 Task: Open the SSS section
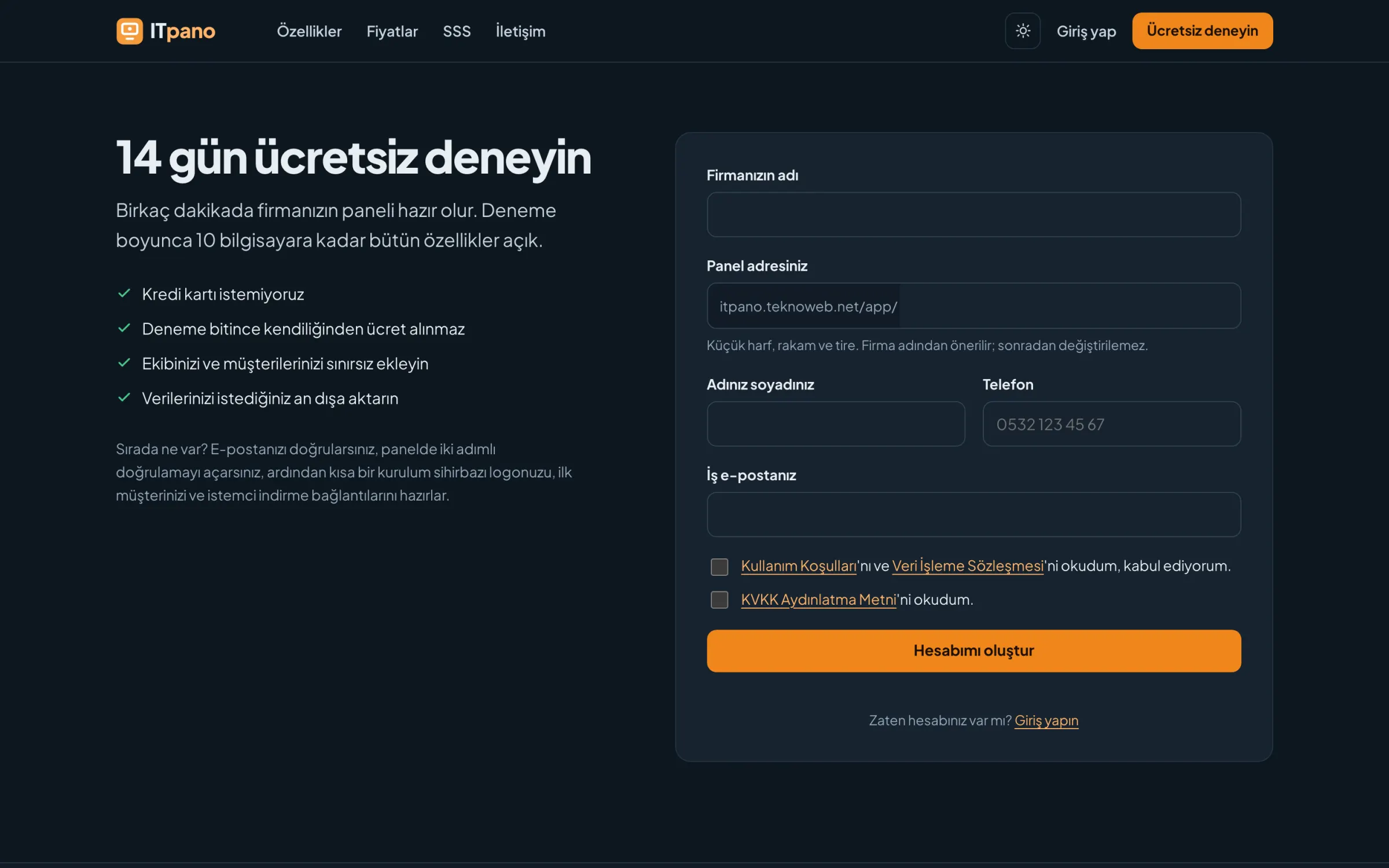pos(457,31)
